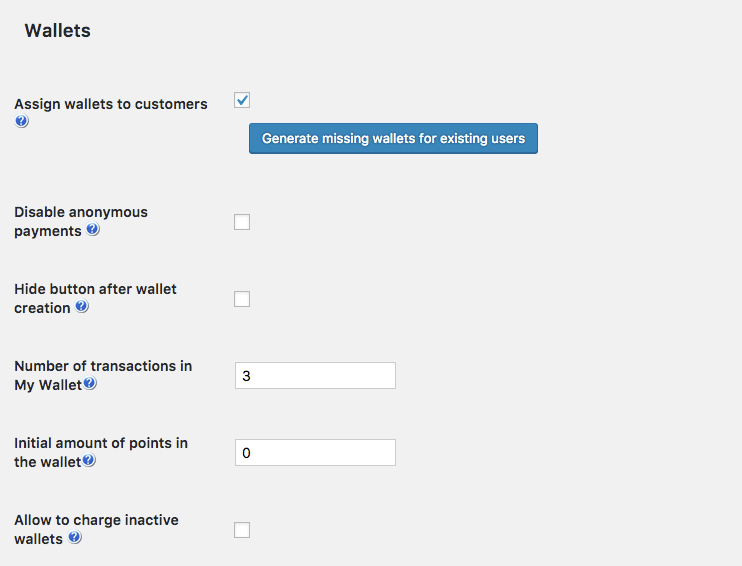Enable the Disable anonymous payments checkbox

242,222
